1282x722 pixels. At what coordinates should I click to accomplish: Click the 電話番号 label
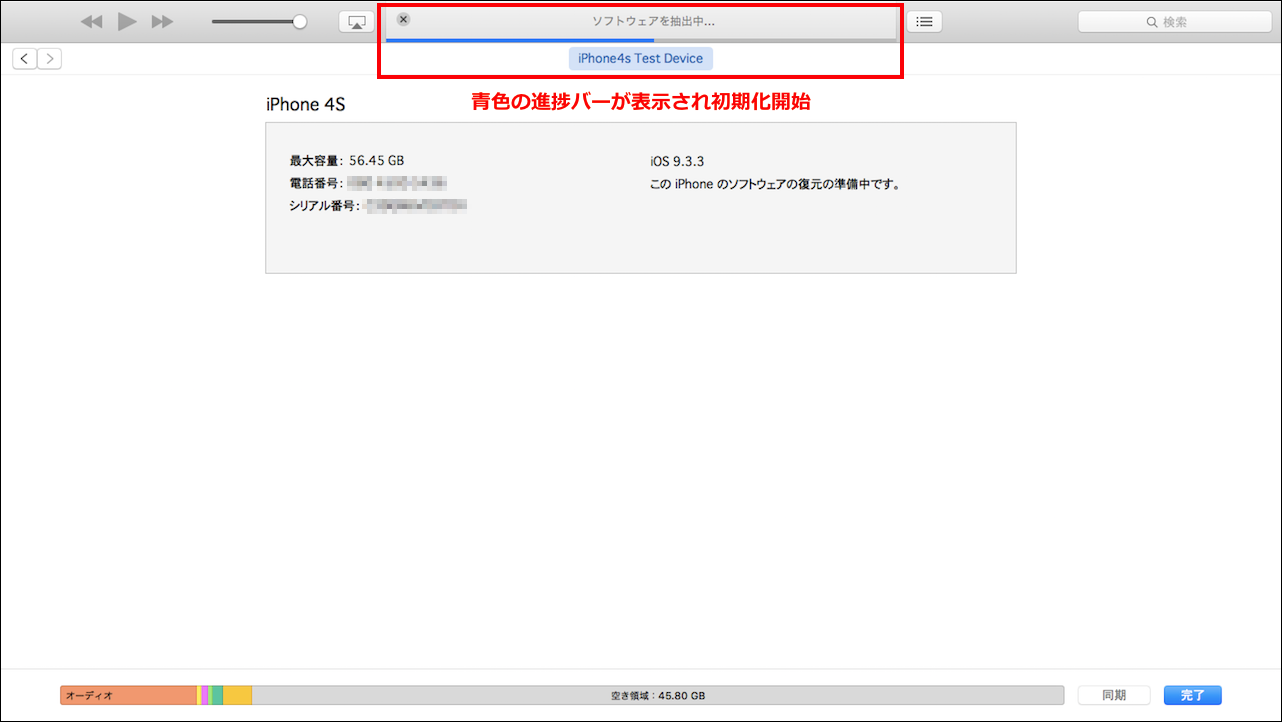point(316,183)
